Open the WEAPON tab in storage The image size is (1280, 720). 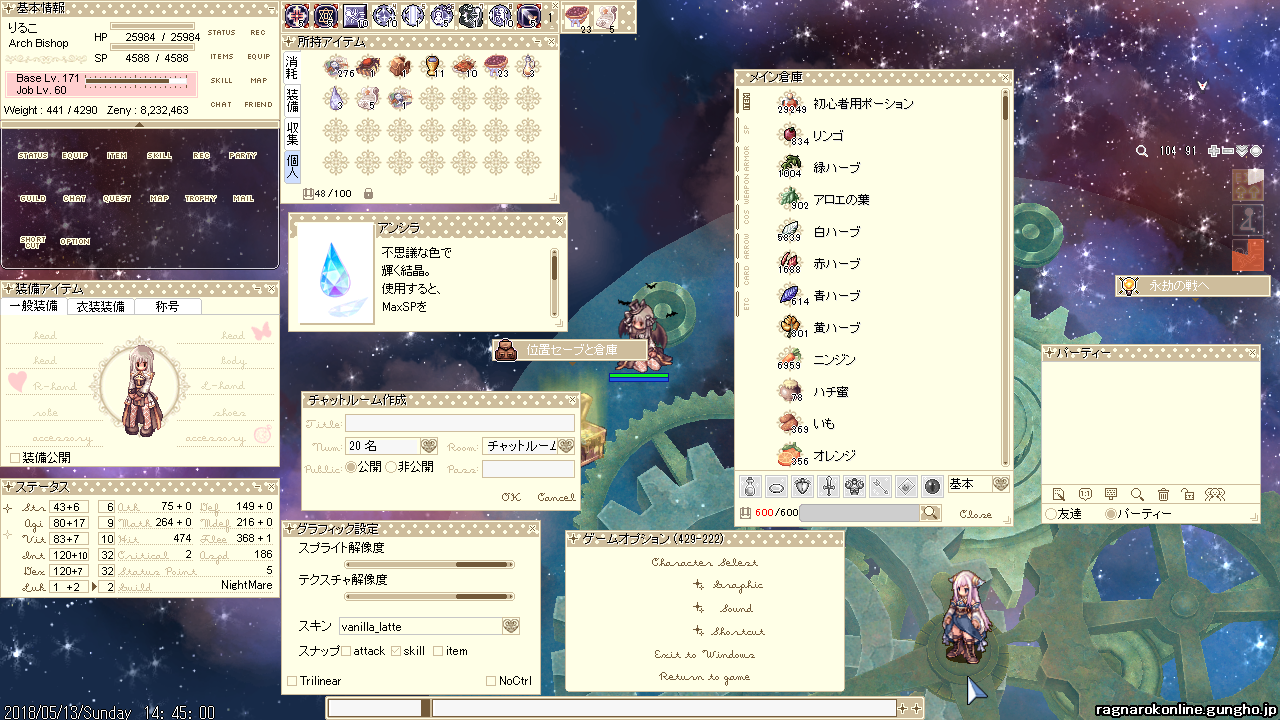click(x=746, y=188)
